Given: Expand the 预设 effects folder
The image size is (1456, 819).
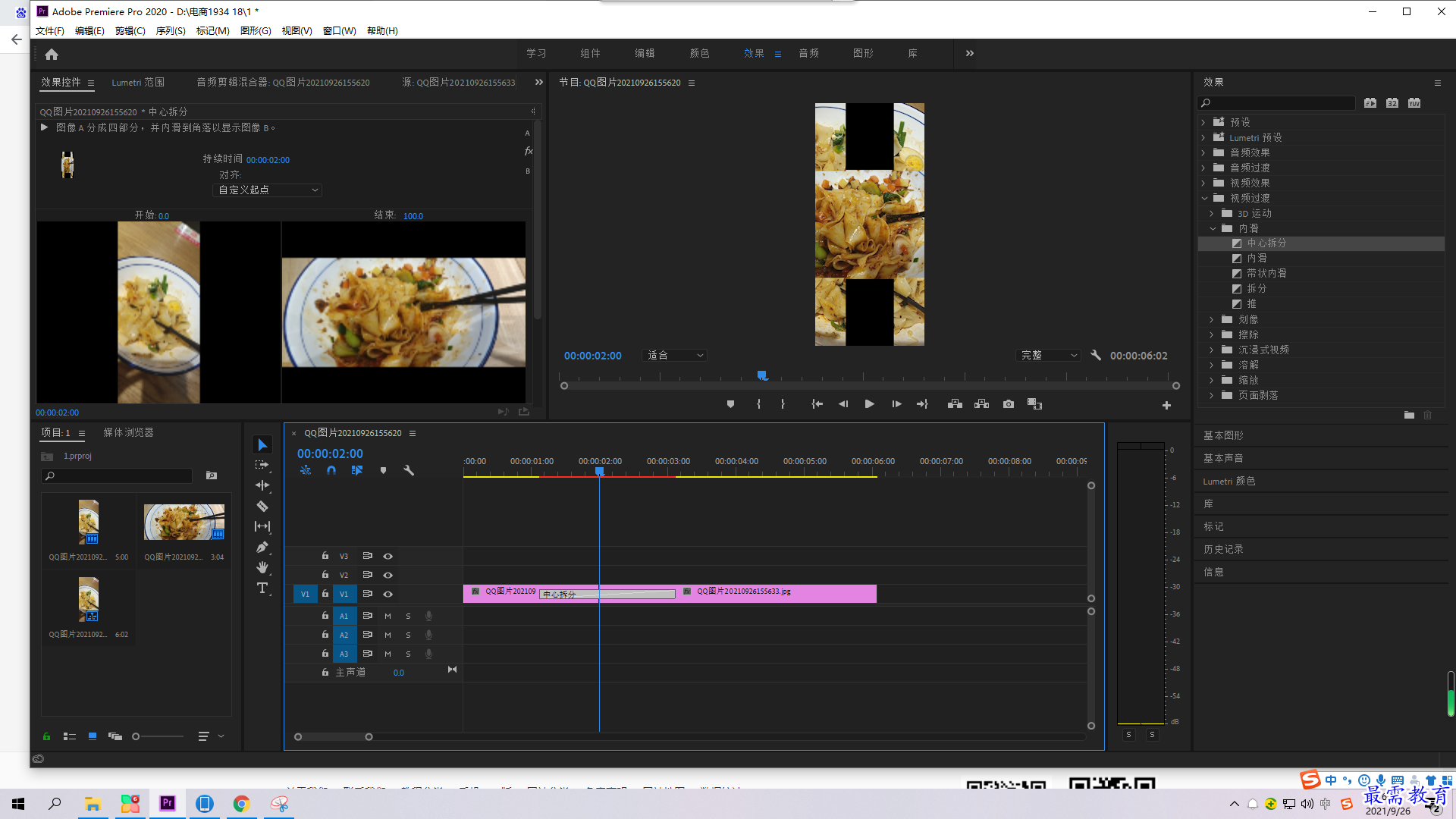Looking at the screenshot, I should click(x=1203, y=122).
